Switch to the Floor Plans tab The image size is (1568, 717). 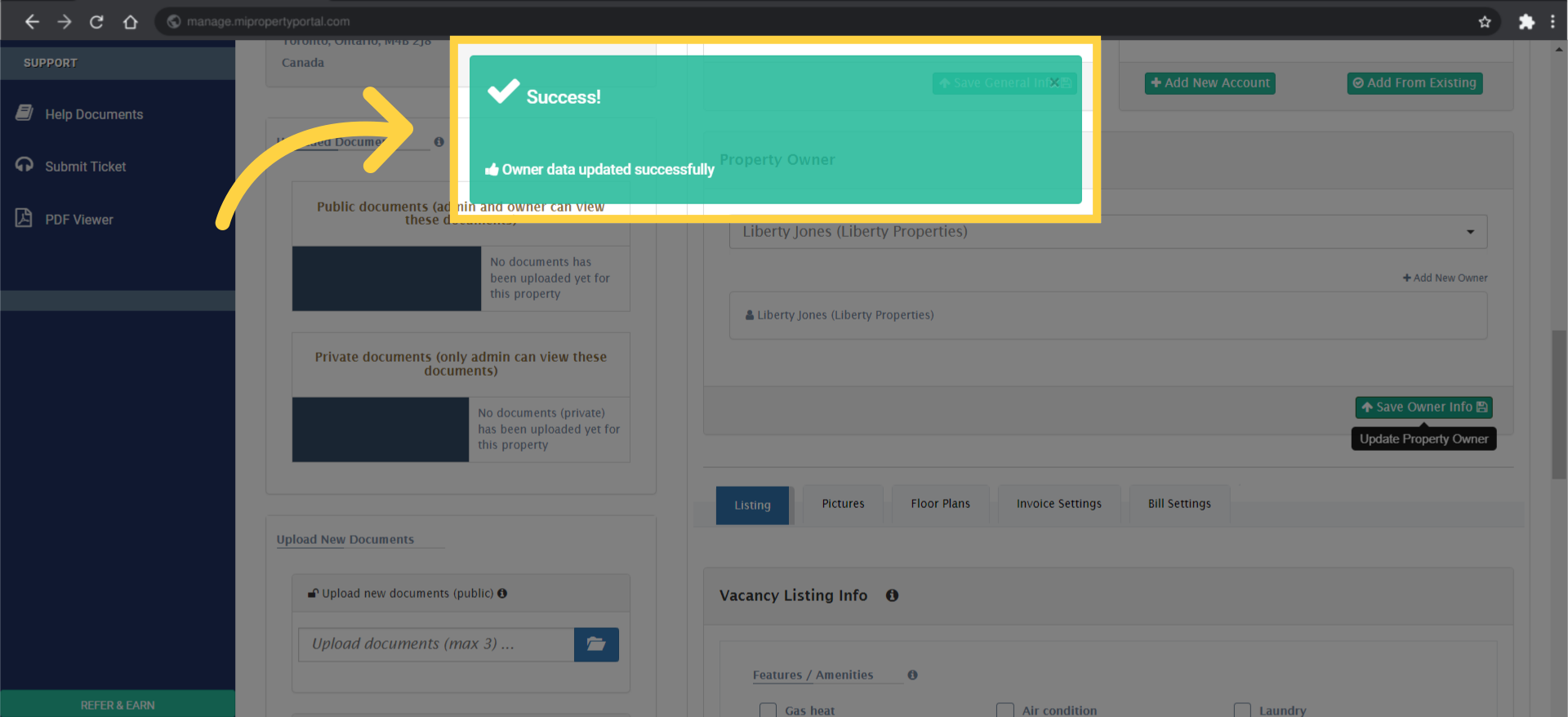(941, 504)
